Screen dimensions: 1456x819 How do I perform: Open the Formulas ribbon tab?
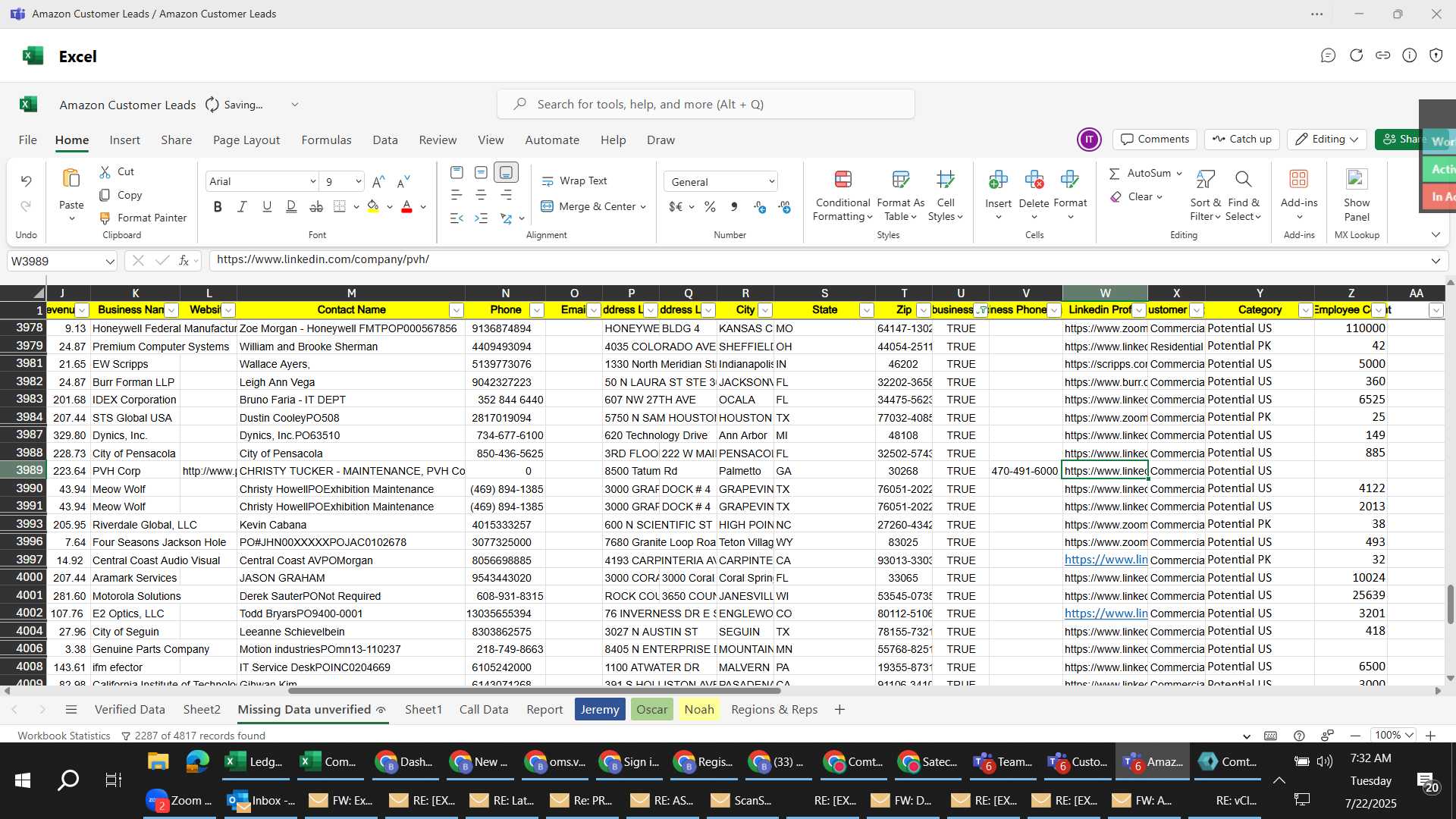pyautogui.click(x=326, y=140)
